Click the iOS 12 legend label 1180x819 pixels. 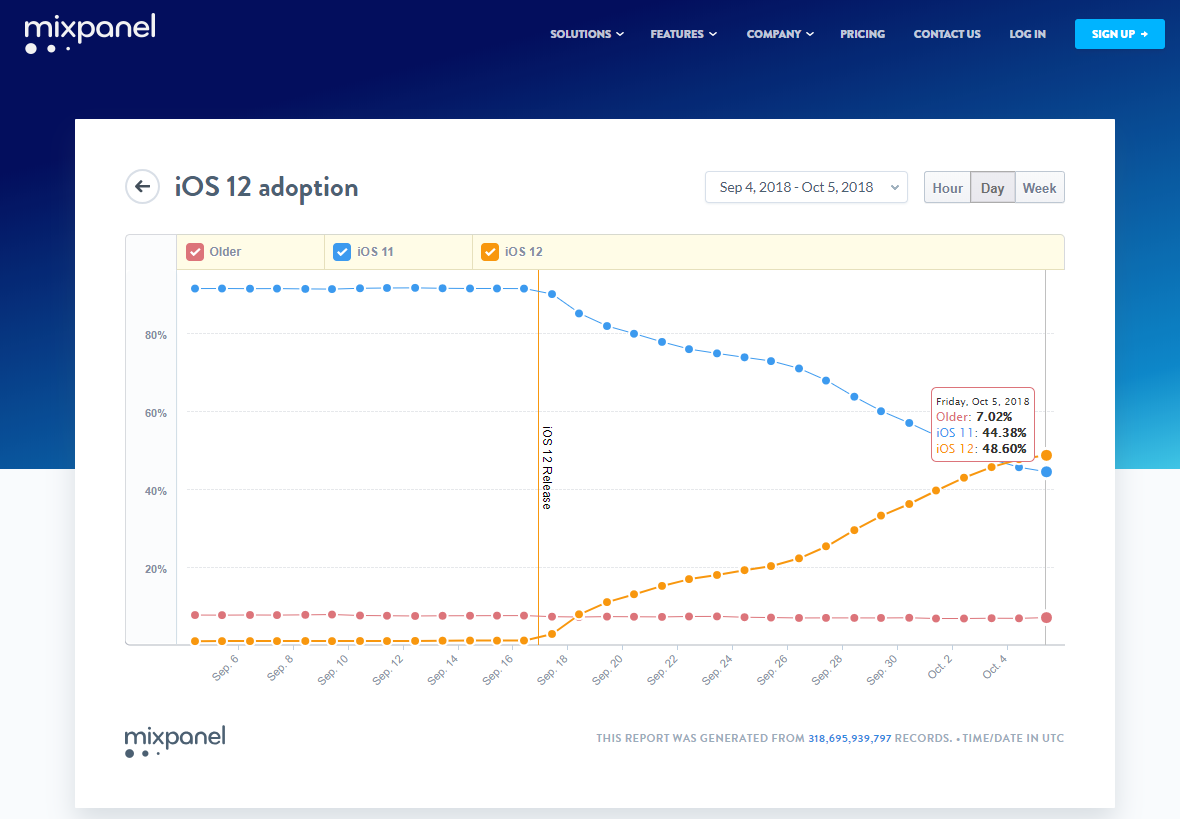pyautogui.click(x=524, y=251)
